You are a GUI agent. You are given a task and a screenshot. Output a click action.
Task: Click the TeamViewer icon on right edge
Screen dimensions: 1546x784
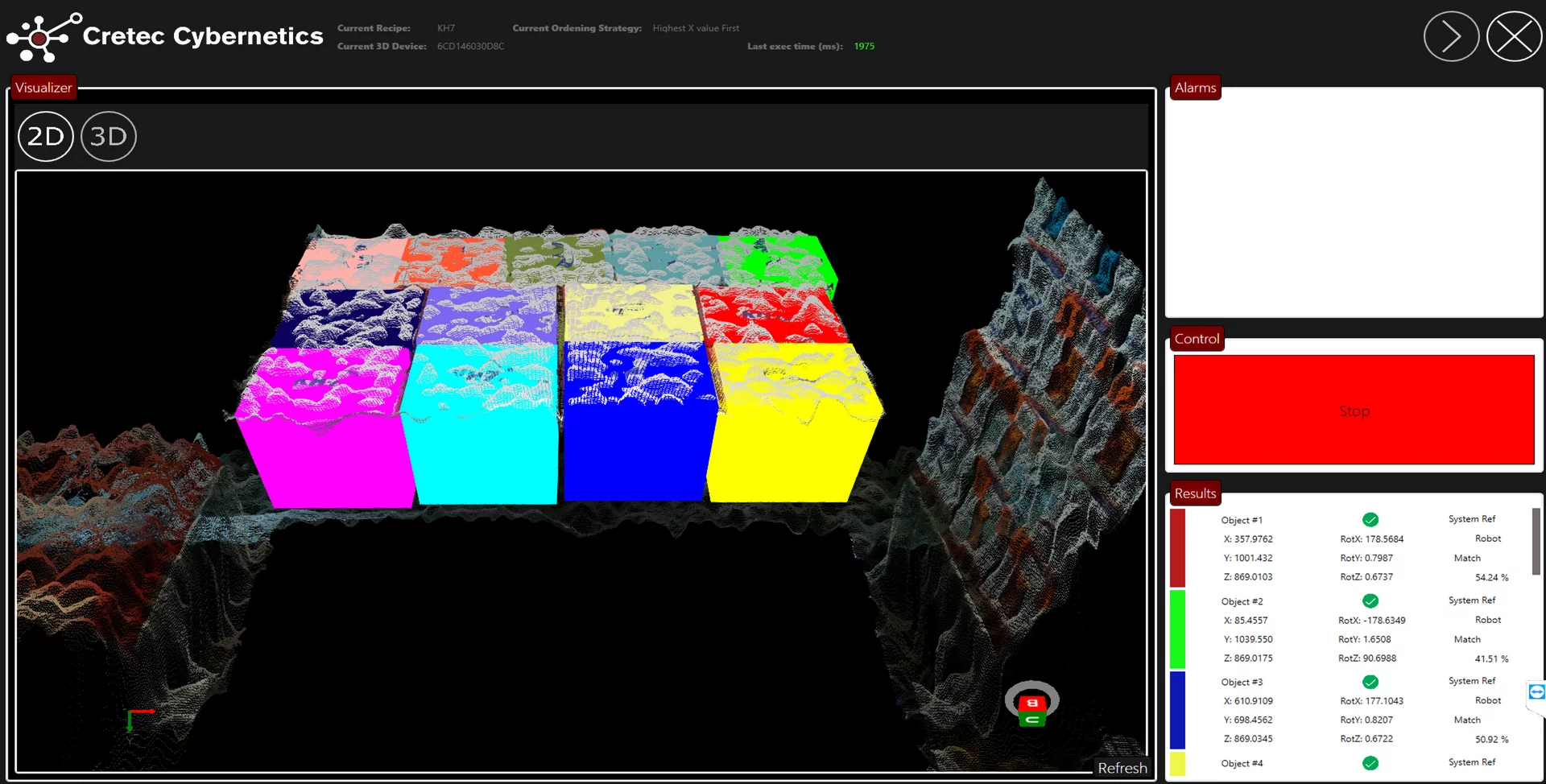point(1536,692)
